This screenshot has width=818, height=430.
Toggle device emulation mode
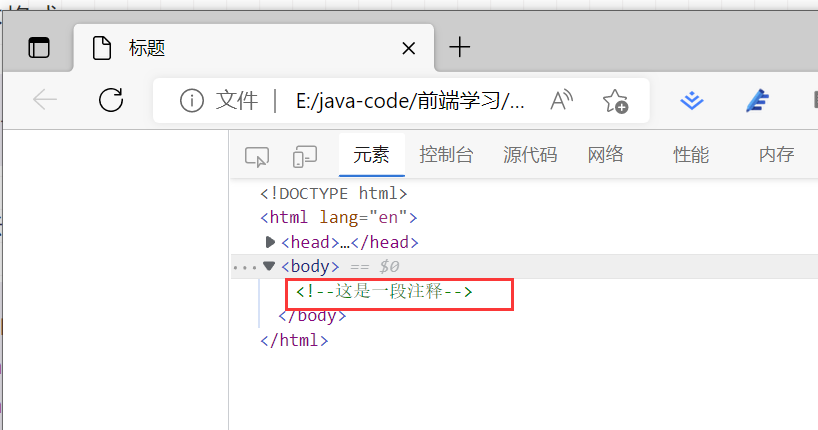[x=305, y=157]
